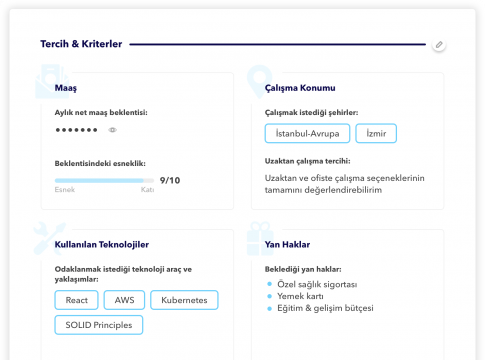Click the remote work preference description text

coord(345,184)
